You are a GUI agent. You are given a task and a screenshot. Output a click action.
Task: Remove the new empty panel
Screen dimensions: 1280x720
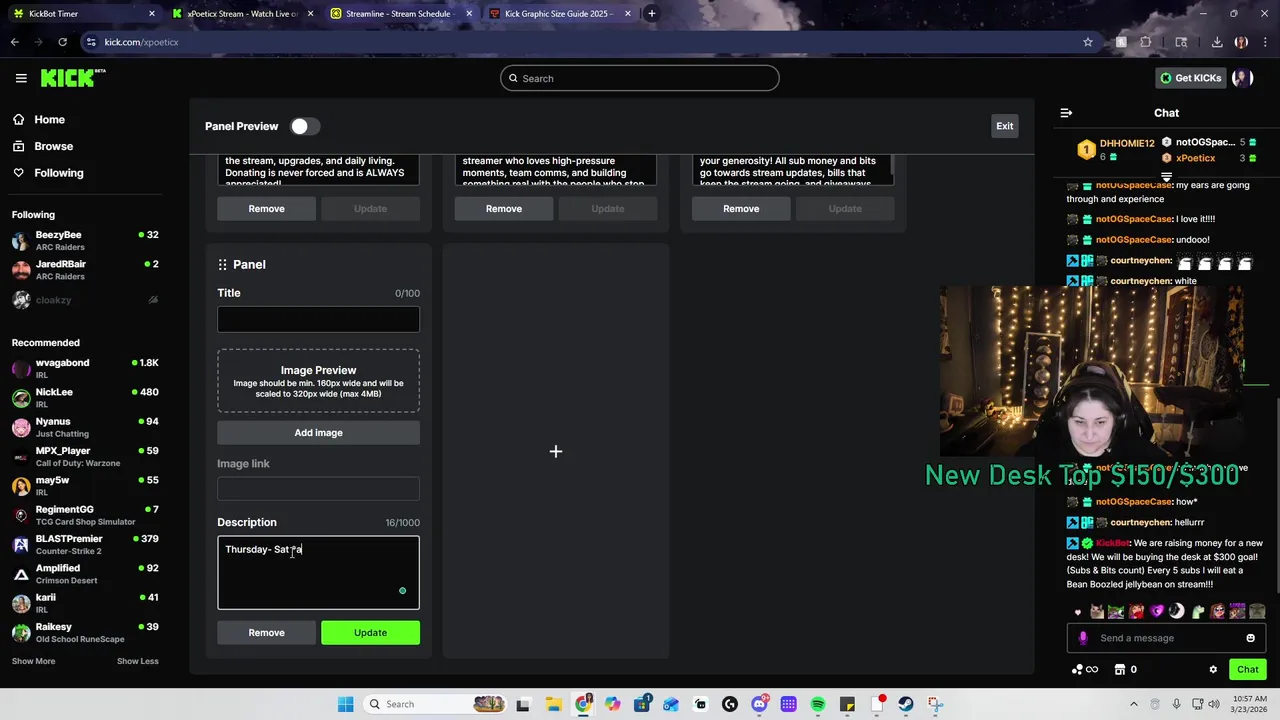click(266, 632)
